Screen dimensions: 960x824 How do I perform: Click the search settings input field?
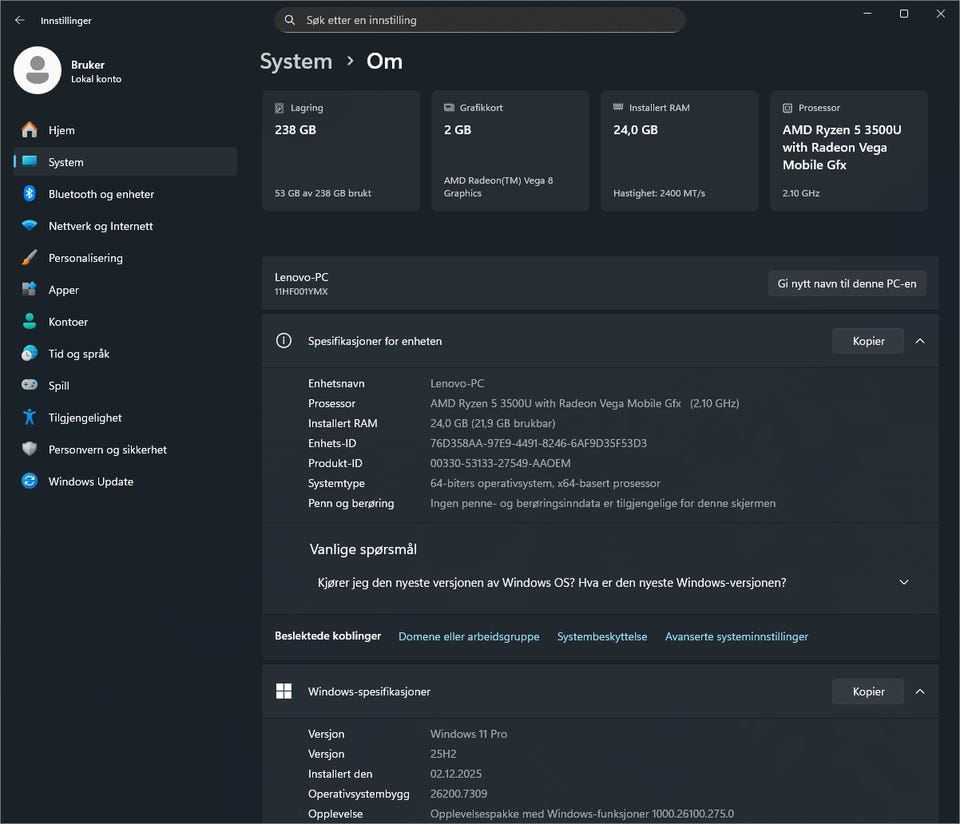click(480, 20)
